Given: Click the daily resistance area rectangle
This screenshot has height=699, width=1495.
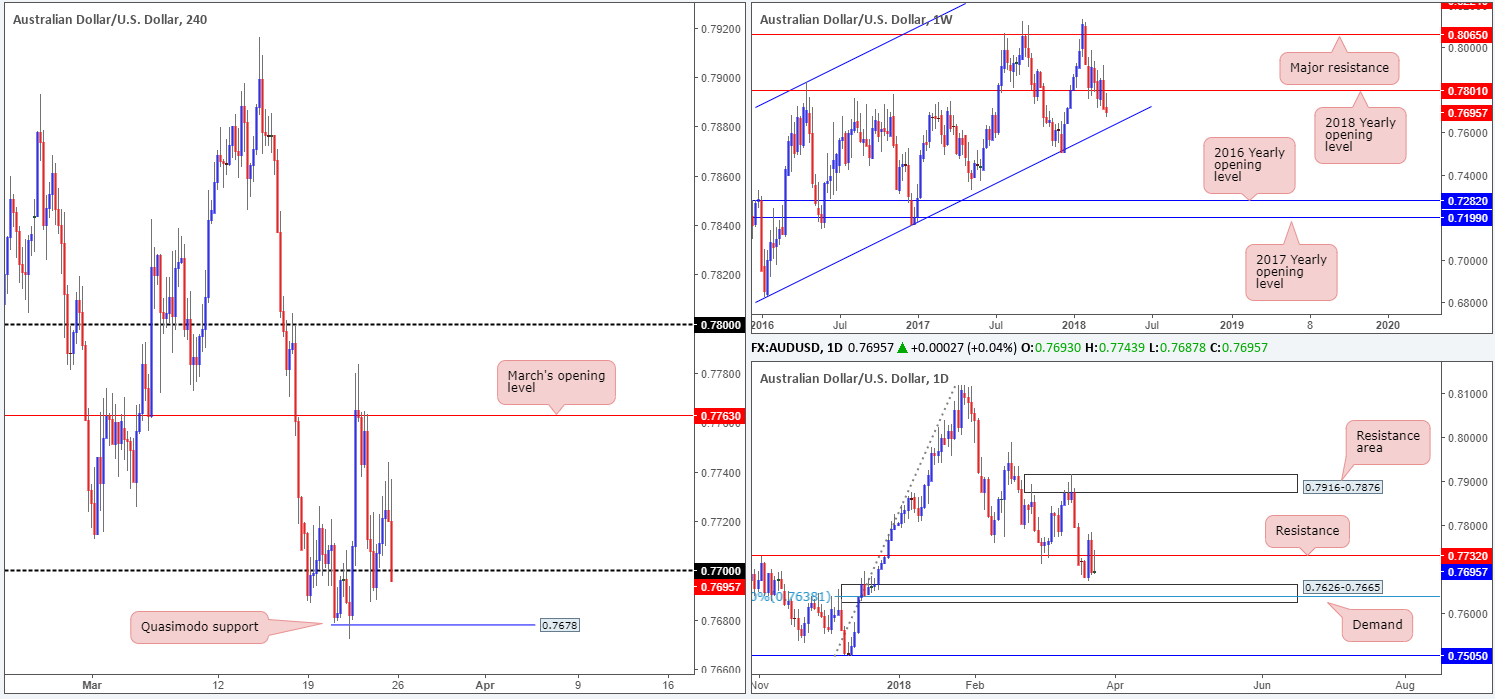Looking at the screenshot, I should [x=1159, y=483].
